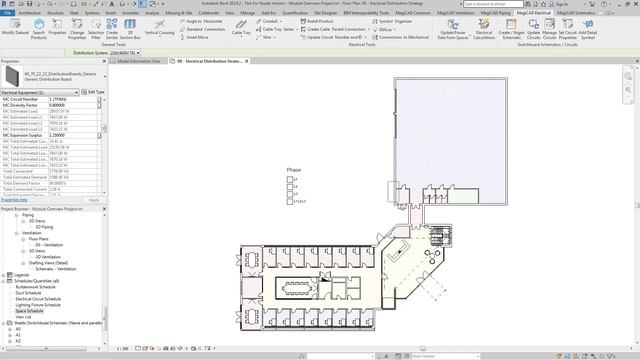Click Set Circuit Properties icon
Screen dimensions: 640x360
tap(567, 29)
